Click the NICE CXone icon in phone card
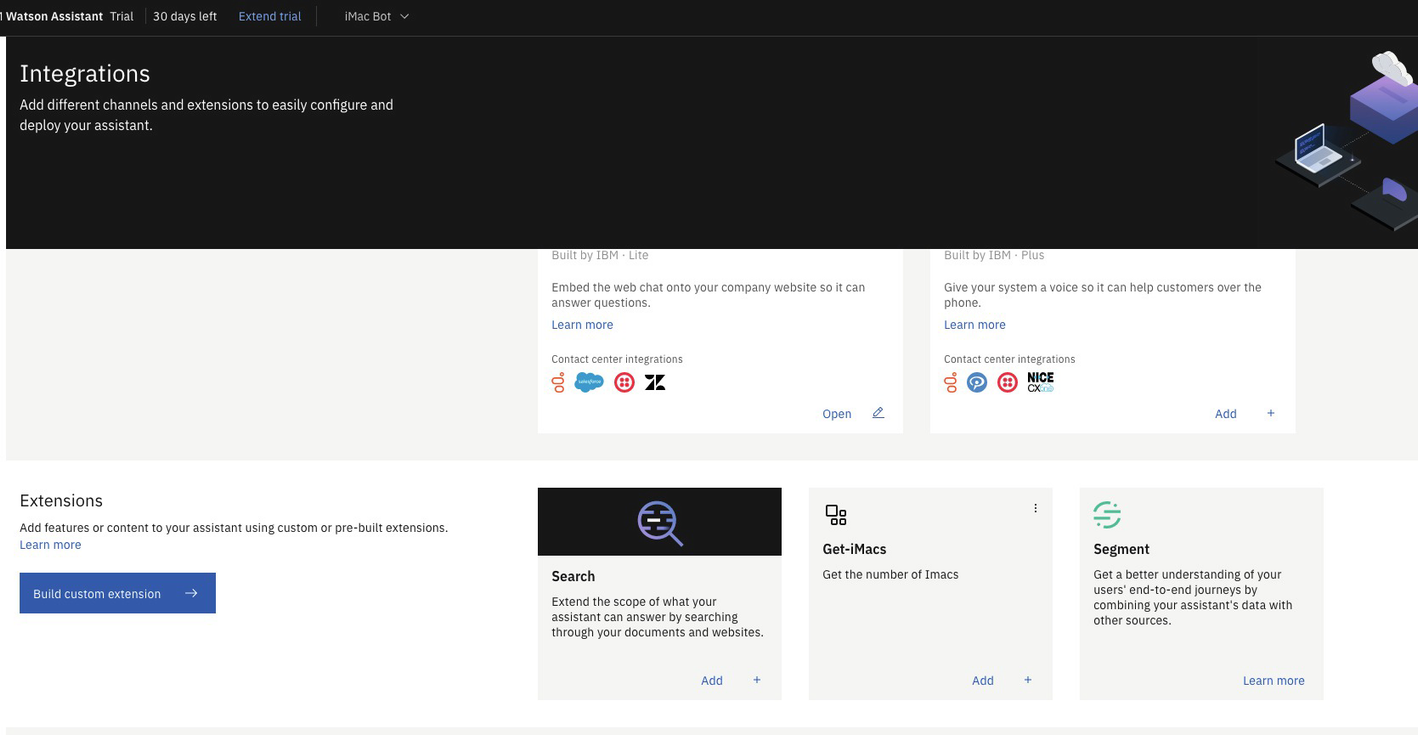 pos(1040,383)
